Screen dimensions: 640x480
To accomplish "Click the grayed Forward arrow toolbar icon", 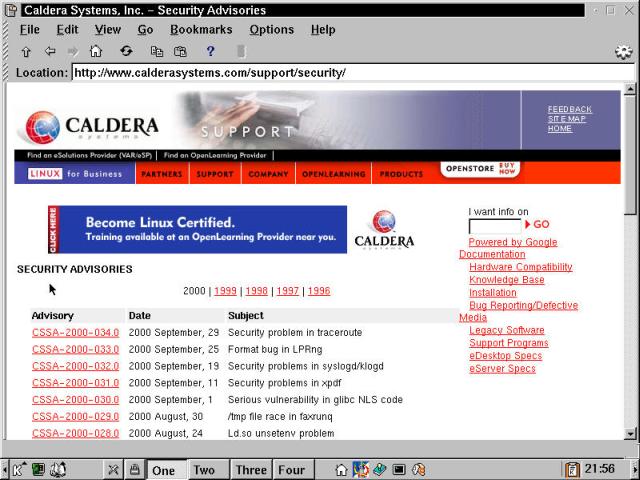I will [73, 51].
